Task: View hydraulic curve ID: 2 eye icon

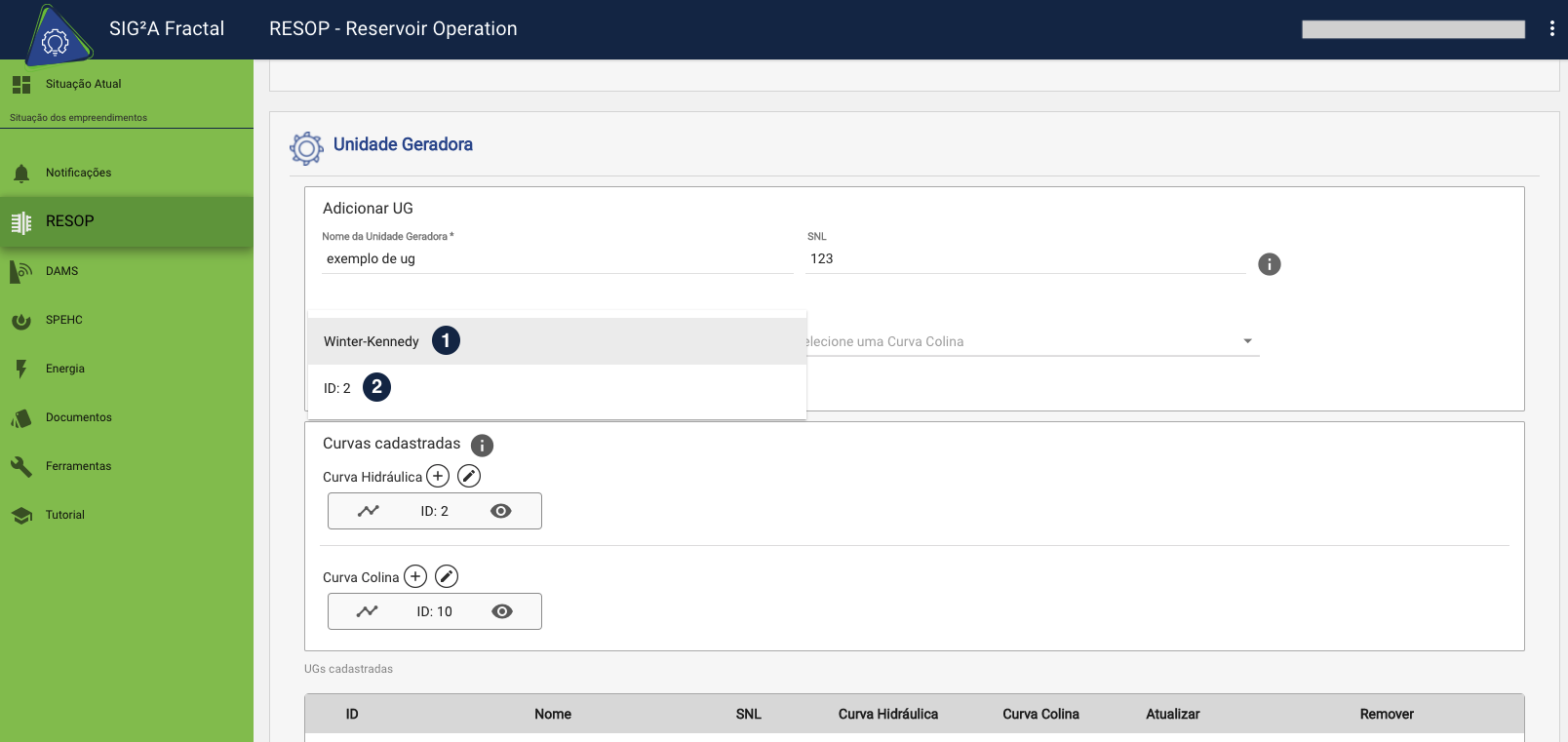Action: tap(501, 511)
